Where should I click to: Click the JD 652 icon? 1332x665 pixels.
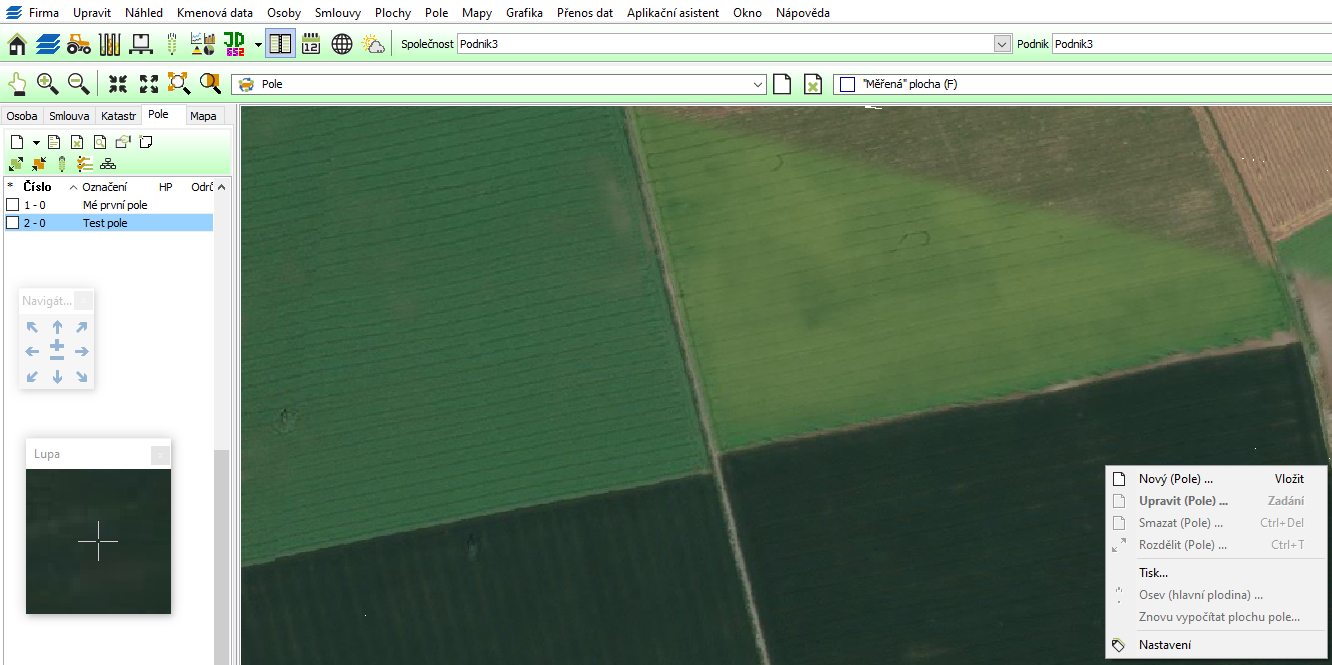coord(234,44)
